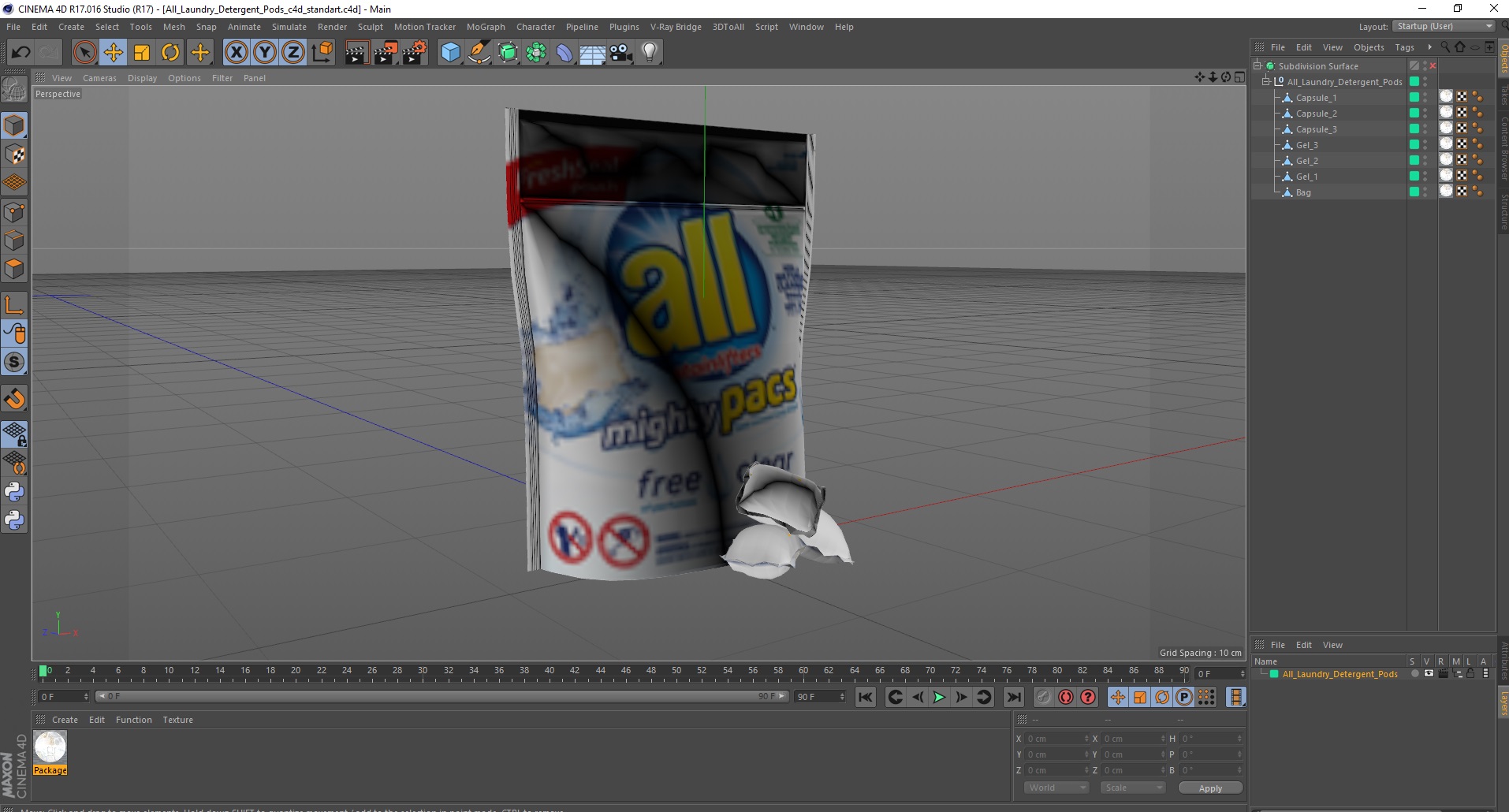Click the current frame 0 F field
1509x812 pixels.
[x=65, y=697]
